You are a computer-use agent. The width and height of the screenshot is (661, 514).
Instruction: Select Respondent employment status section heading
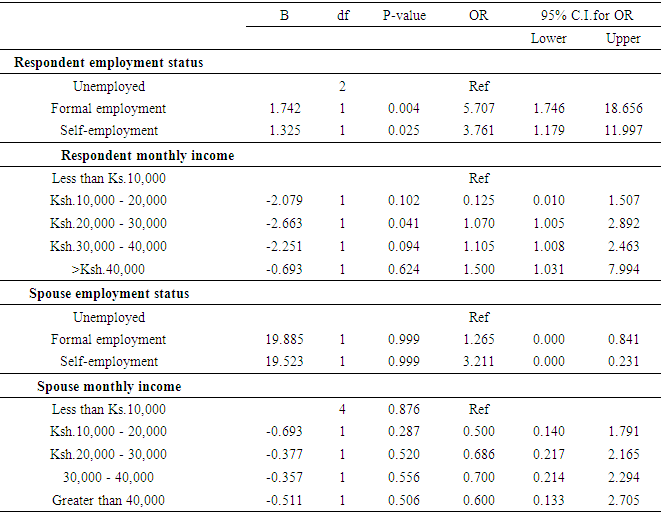pyautogui.click(x=108, y=63)
